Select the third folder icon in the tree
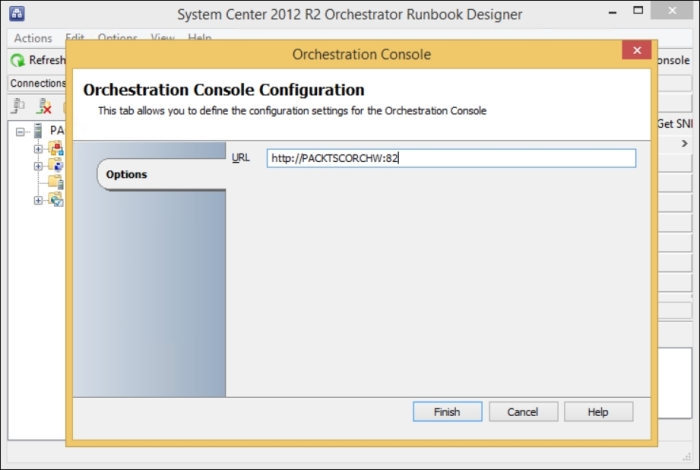Image resolution: width=700 pixels, height=470 pixels. [x=56, y=183]
